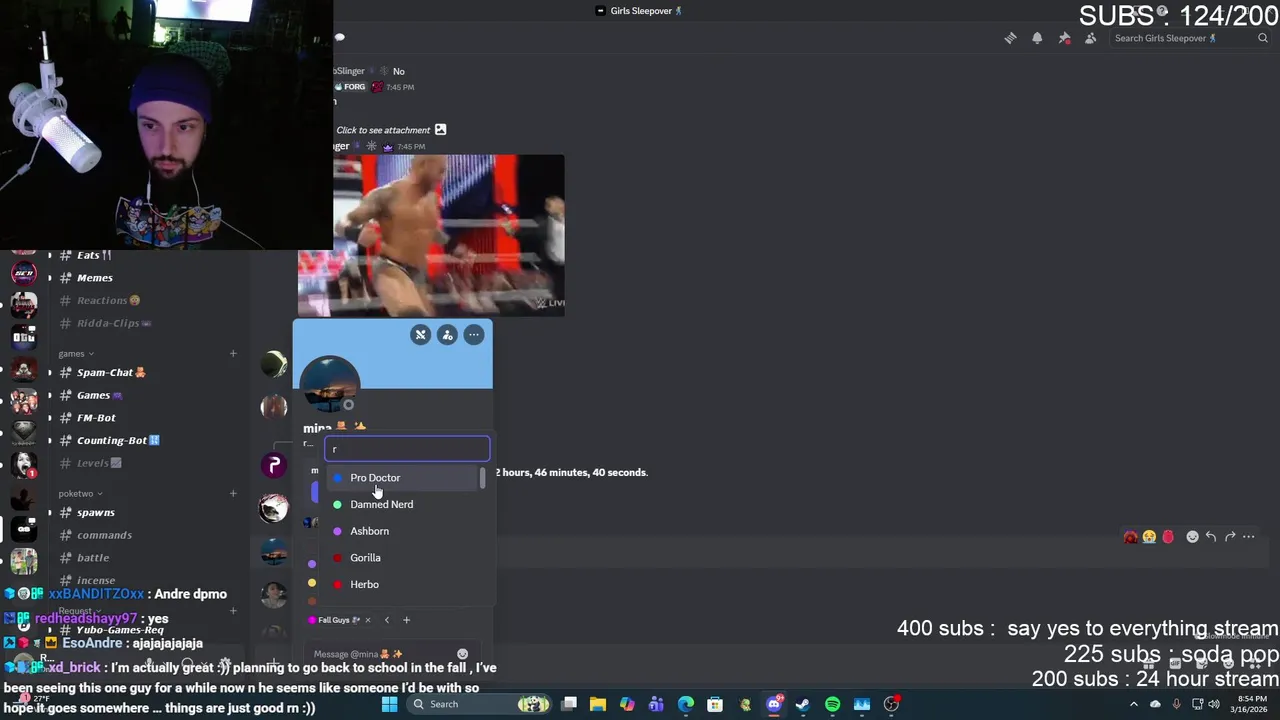Collapse roles with the left arrow

[387, 620]
